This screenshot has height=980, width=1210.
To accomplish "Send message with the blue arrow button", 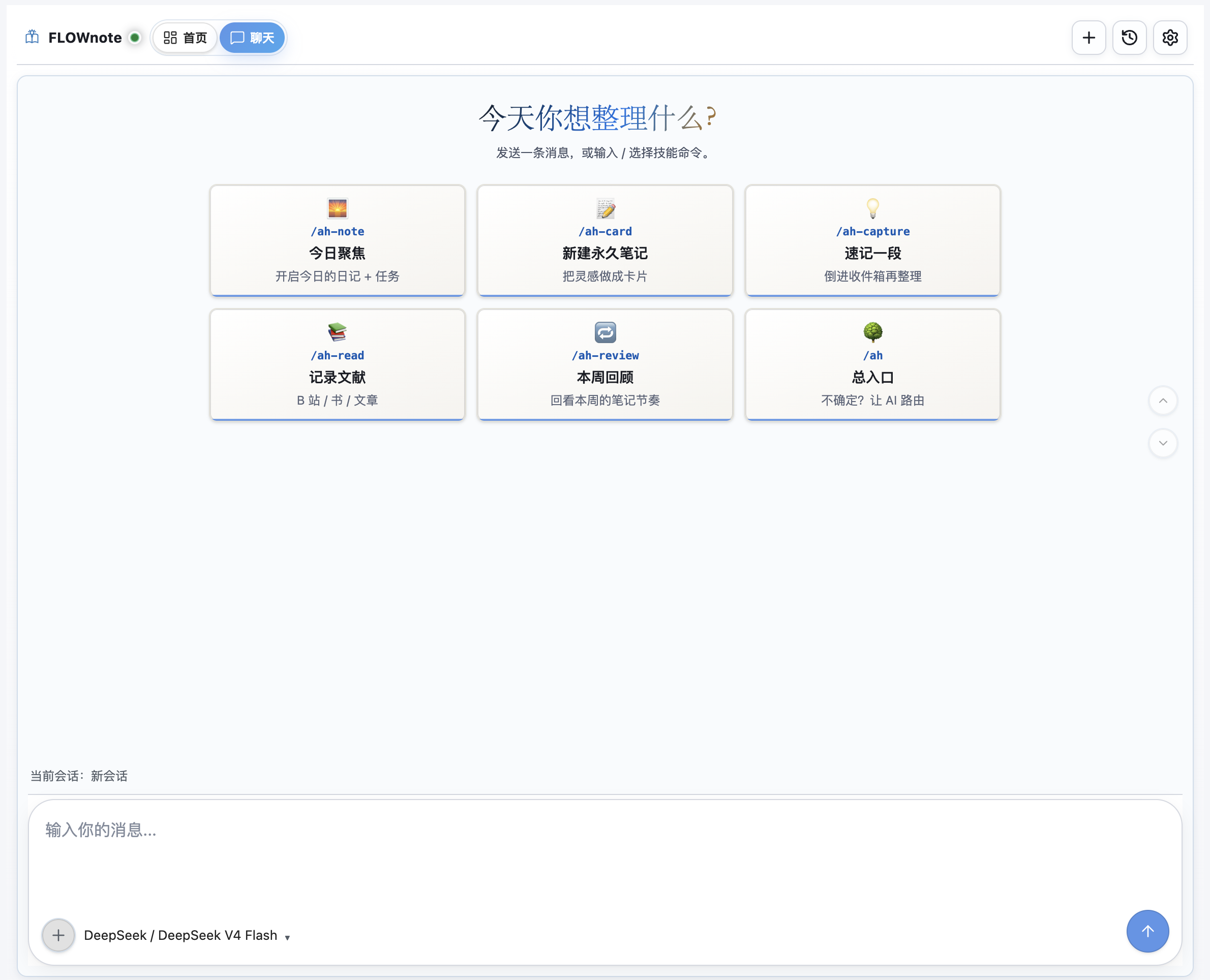I will tap(1147, 931).
